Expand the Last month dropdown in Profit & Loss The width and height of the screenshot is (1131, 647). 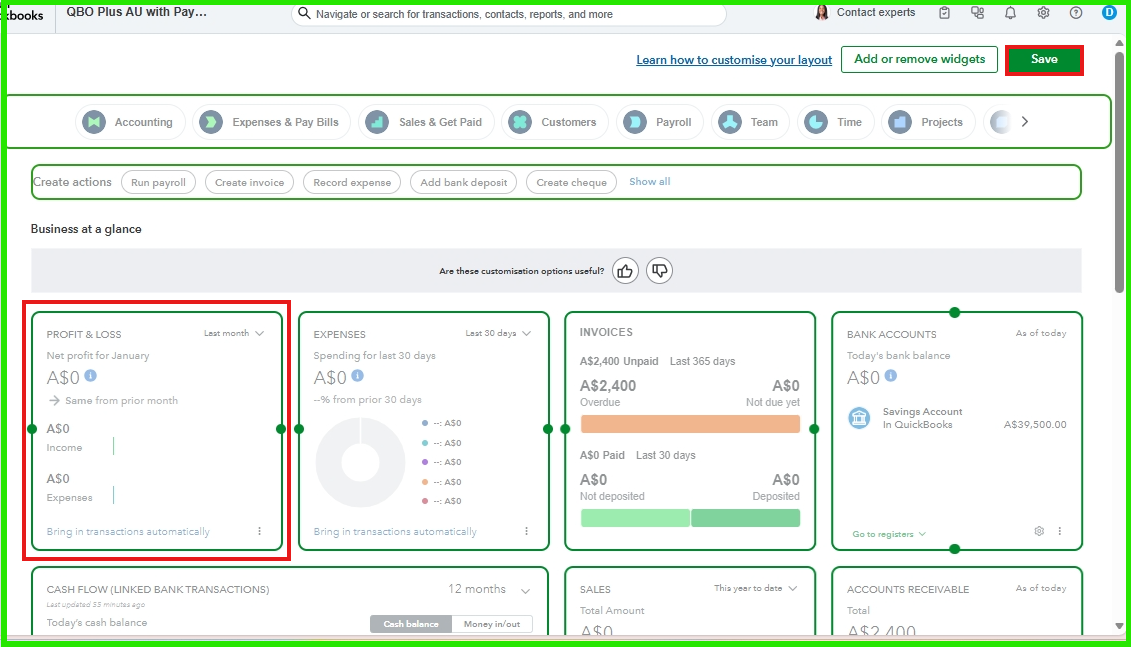tap(234, 333)
